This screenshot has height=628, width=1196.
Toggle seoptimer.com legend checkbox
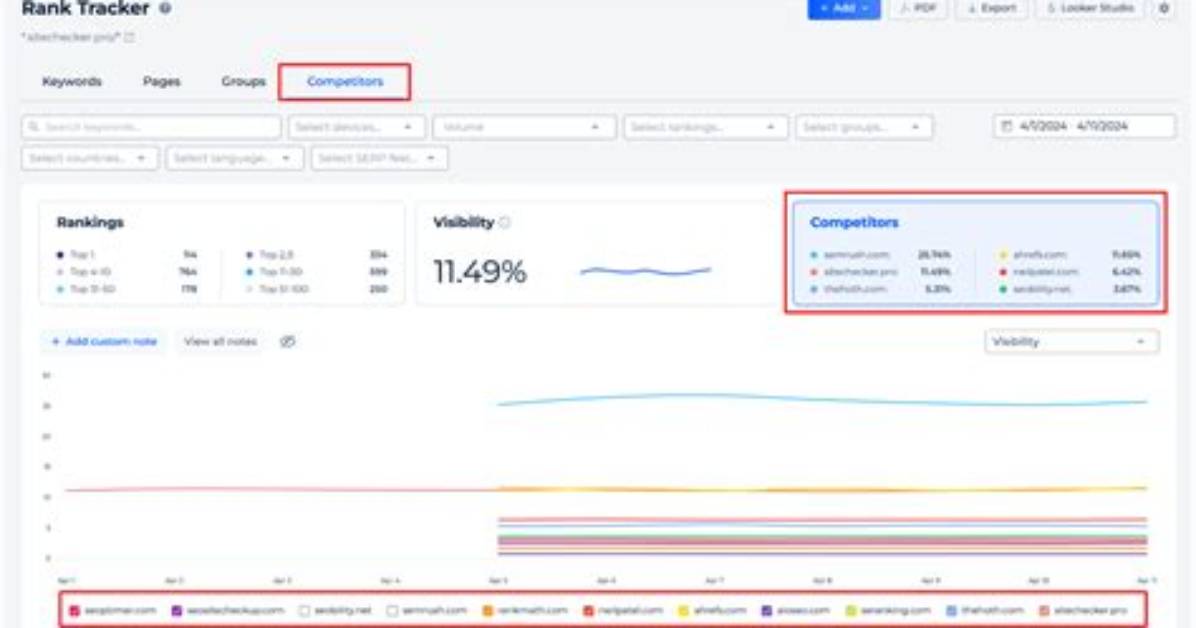point(75,610)
